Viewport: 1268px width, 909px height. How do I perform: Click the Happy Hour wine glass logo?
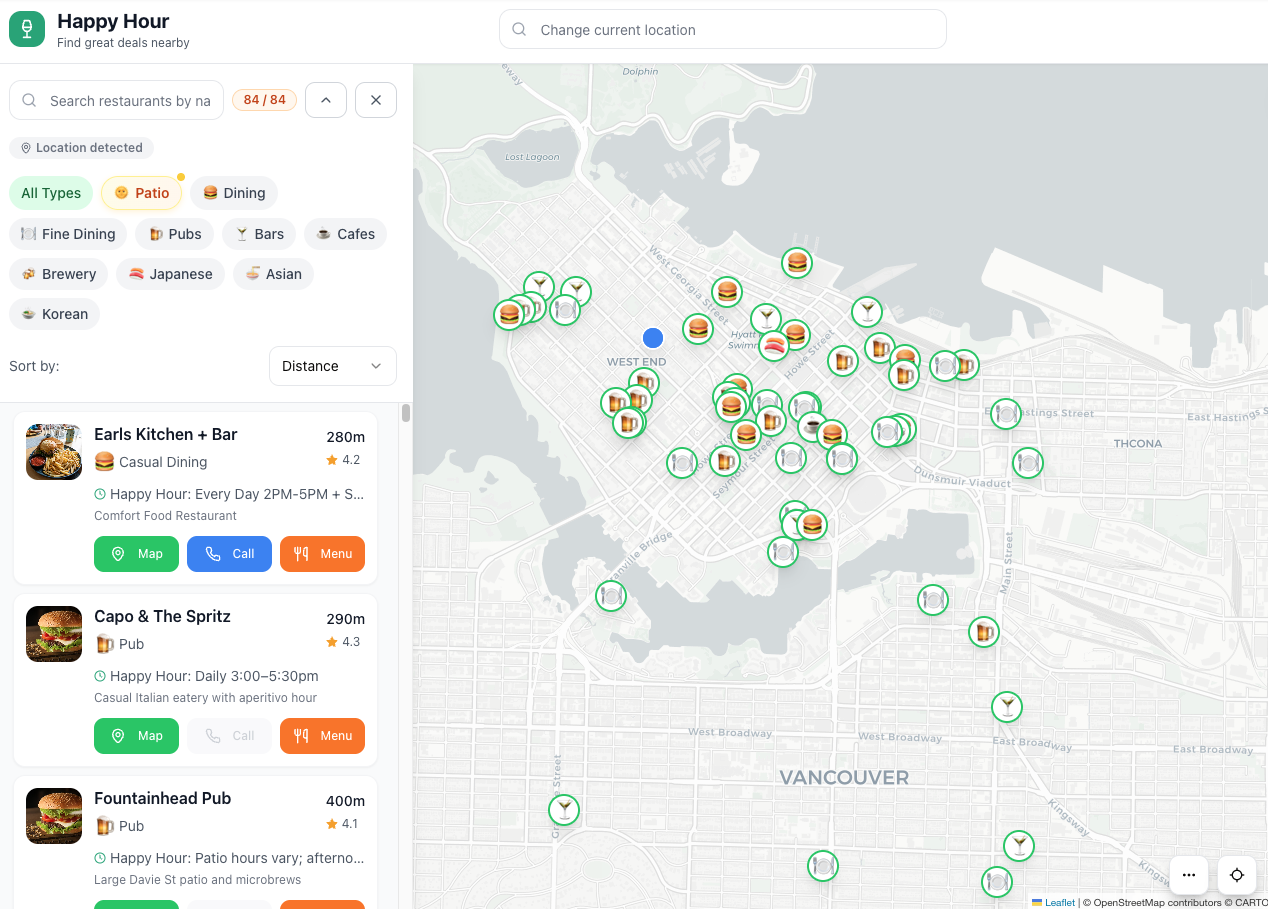point(27,29)
